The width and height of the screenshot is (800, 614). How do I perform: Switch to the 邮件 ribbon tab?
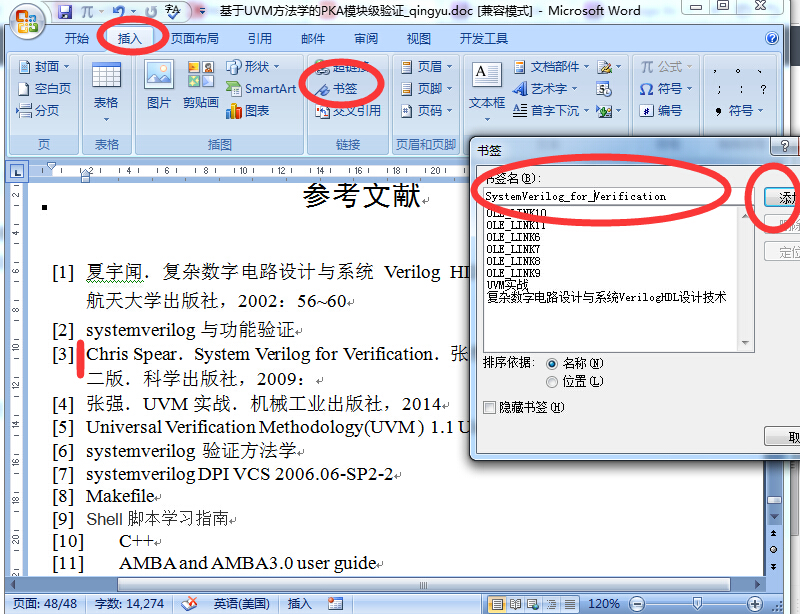[x=313, y=39]
